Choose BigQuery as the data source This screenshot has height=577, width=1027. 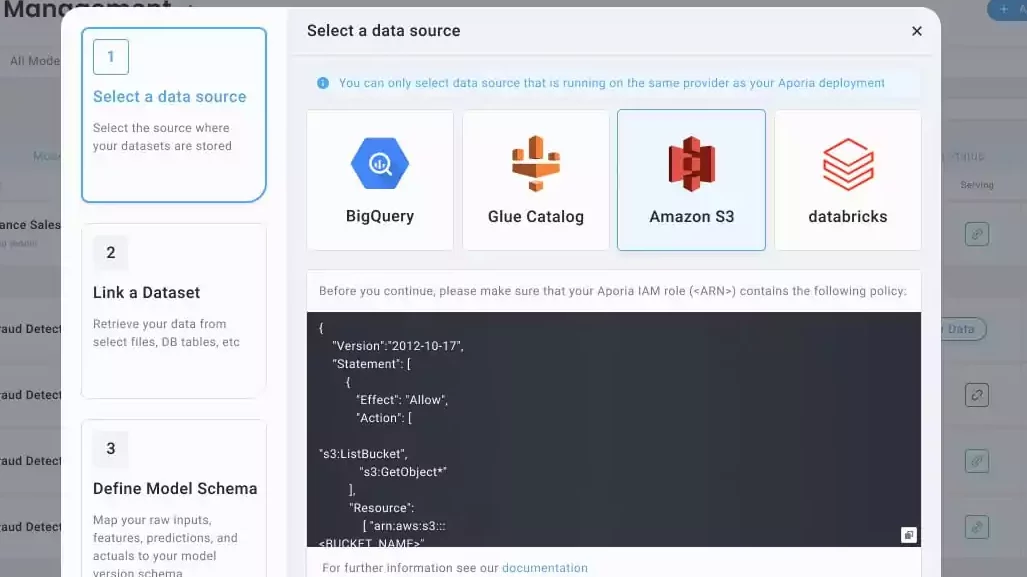[x=380, y=180]
